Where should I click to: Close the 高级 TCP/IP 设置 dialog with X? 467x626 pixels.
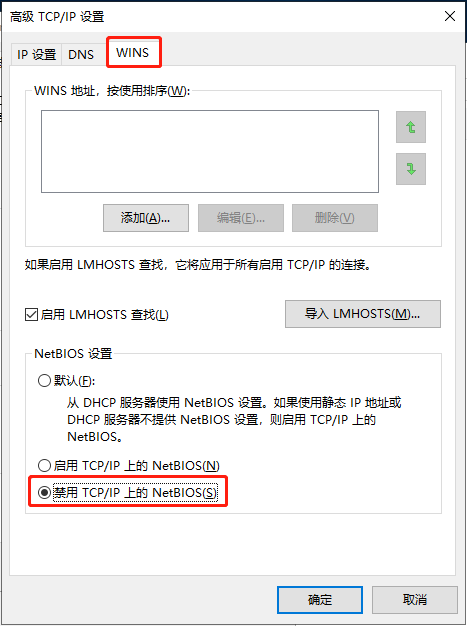click(x=450, y=16)
